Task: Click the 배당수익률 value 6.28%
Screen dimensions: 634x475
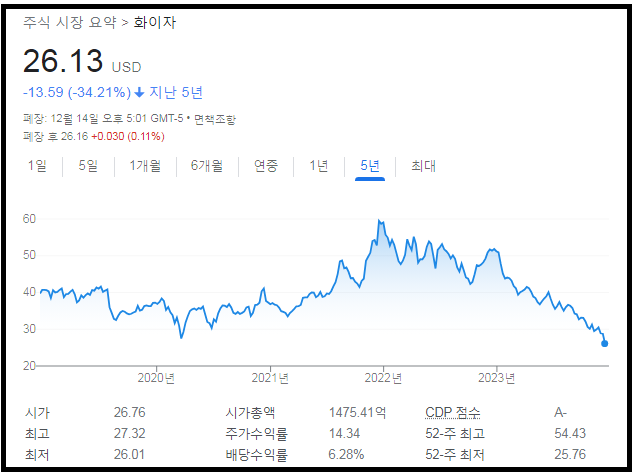Action: click(346, 455)
